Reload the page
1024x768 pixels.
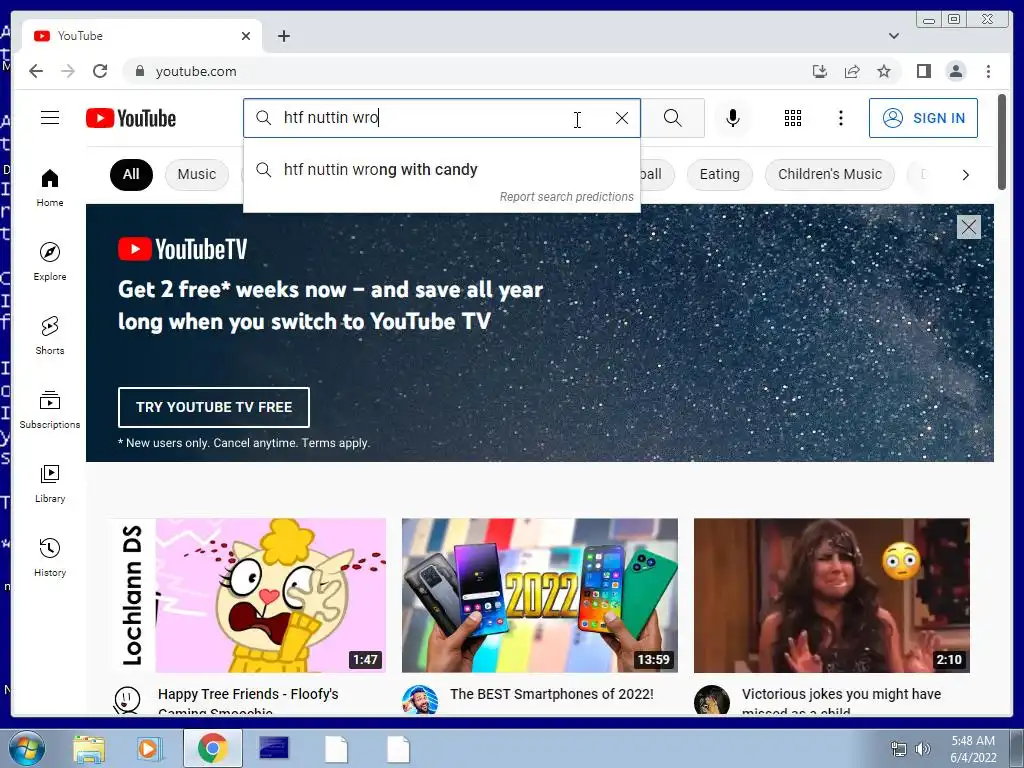[x=100, y=71]
